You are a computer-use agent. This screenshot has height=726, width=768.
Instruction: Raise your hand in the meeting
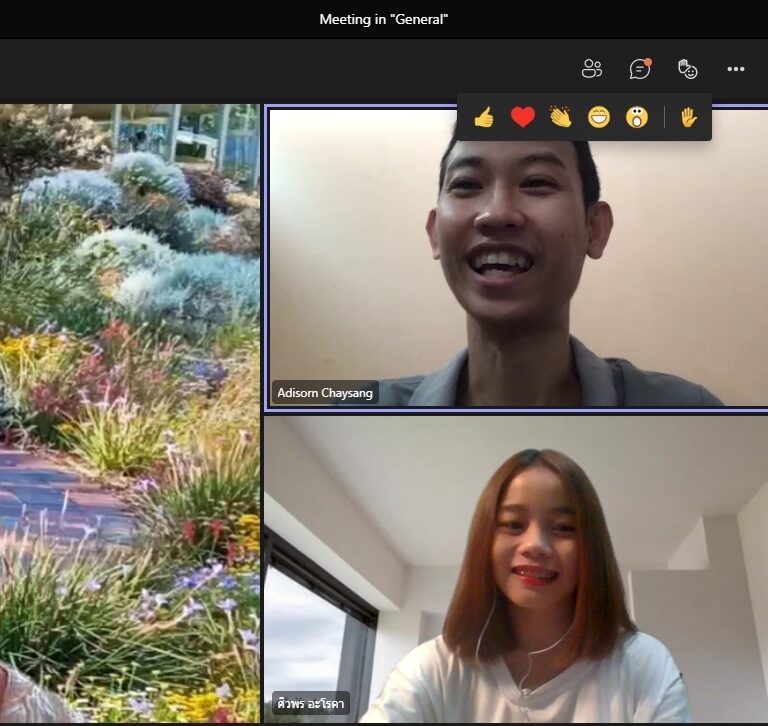[x=688, y=118]
